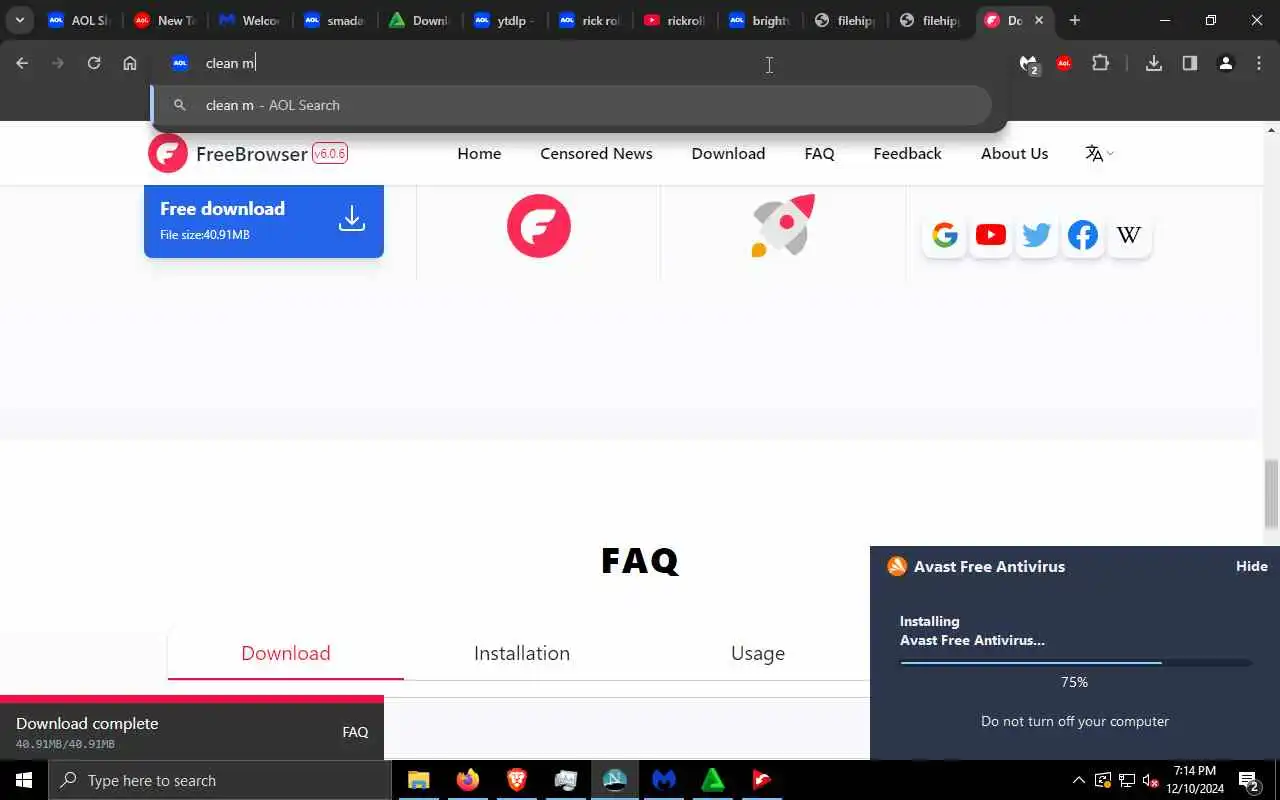Click the Twitter bird icon
This screenshot has width=1280, height=800.
[1037, 235]
